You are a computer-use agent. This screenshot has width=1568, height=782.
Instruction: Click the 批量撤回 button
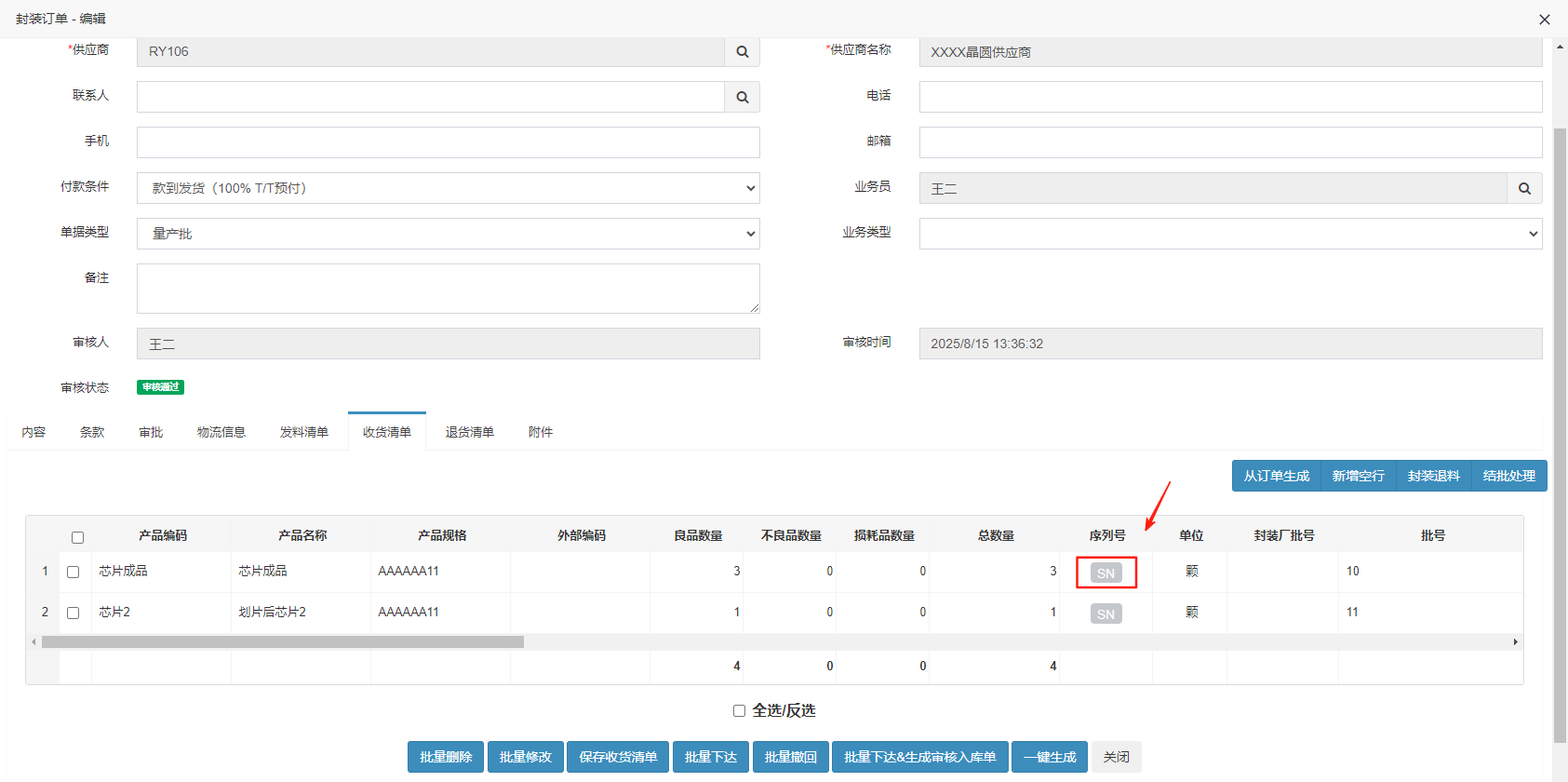791,757
